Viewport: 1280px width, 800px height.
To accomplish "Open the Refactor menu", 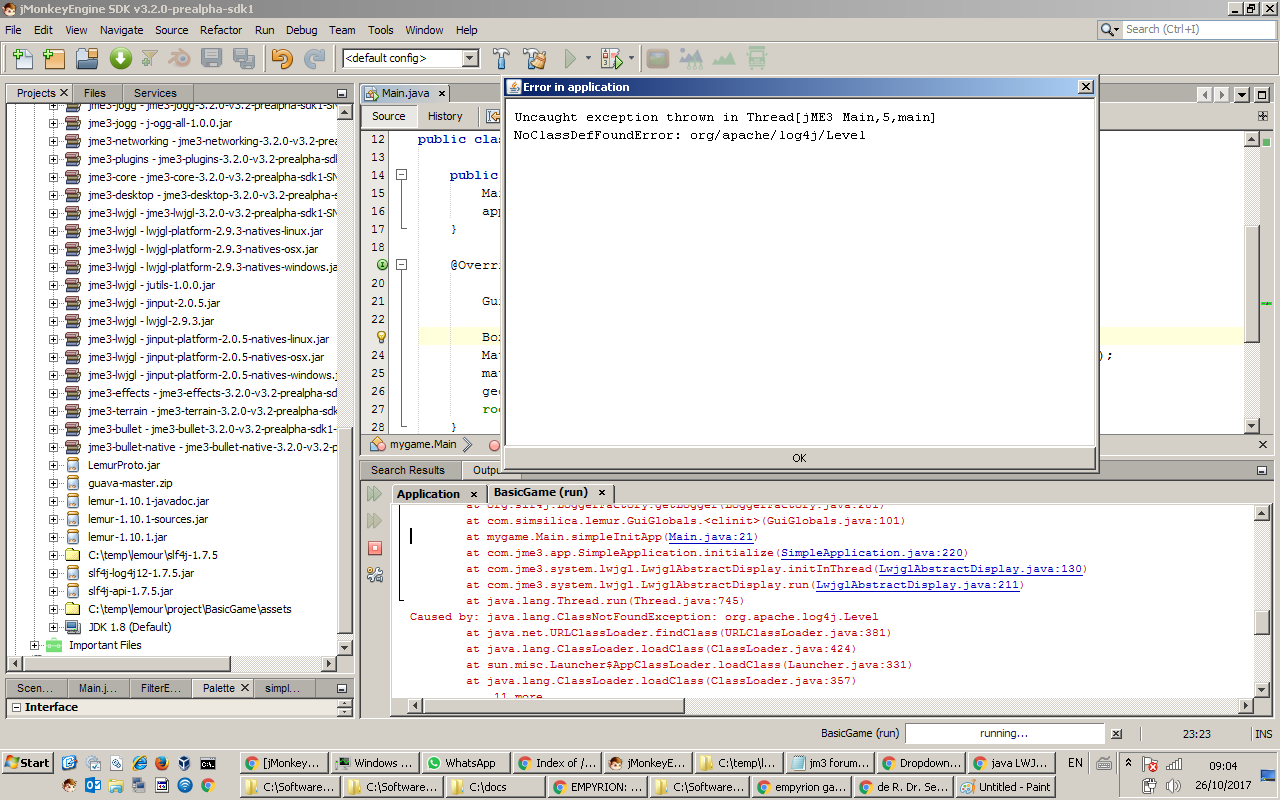I will coord(221,30).
